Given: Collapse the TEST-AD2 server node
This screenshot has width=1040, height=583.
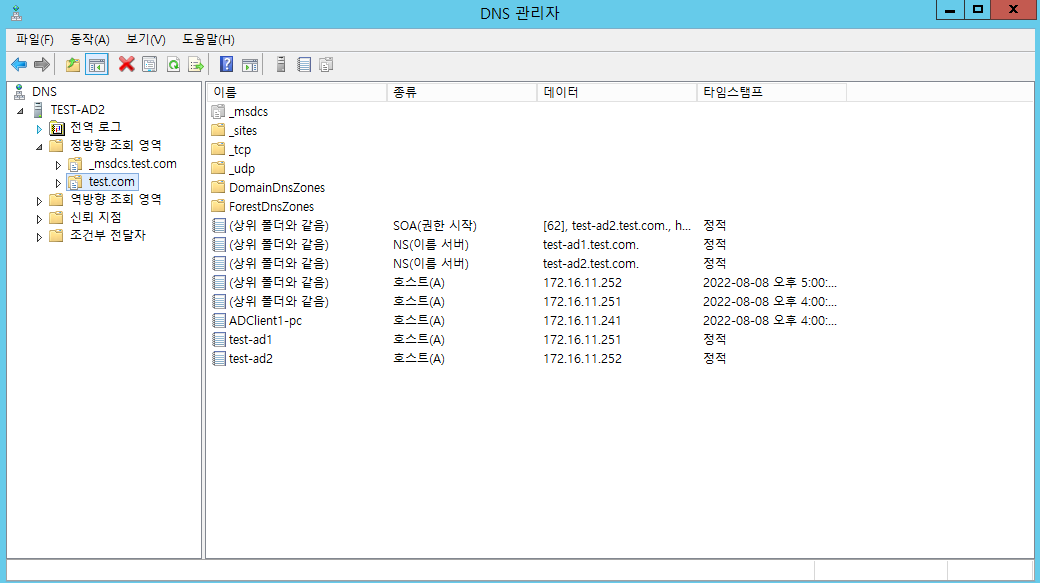Looking at the screenshot, I should (x=21, y=111).
